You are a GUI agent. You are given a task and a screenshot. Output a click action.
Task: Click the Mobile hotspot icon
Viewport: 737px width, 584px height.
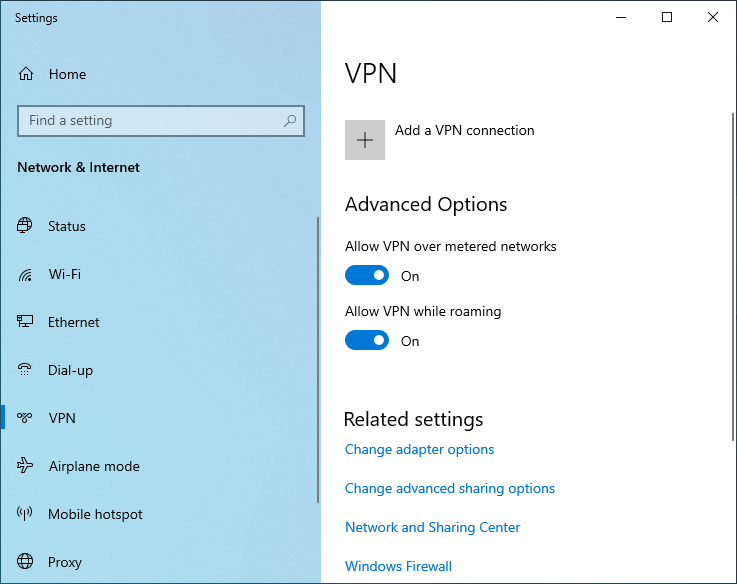pyautogui.click(x=26, y=514)
